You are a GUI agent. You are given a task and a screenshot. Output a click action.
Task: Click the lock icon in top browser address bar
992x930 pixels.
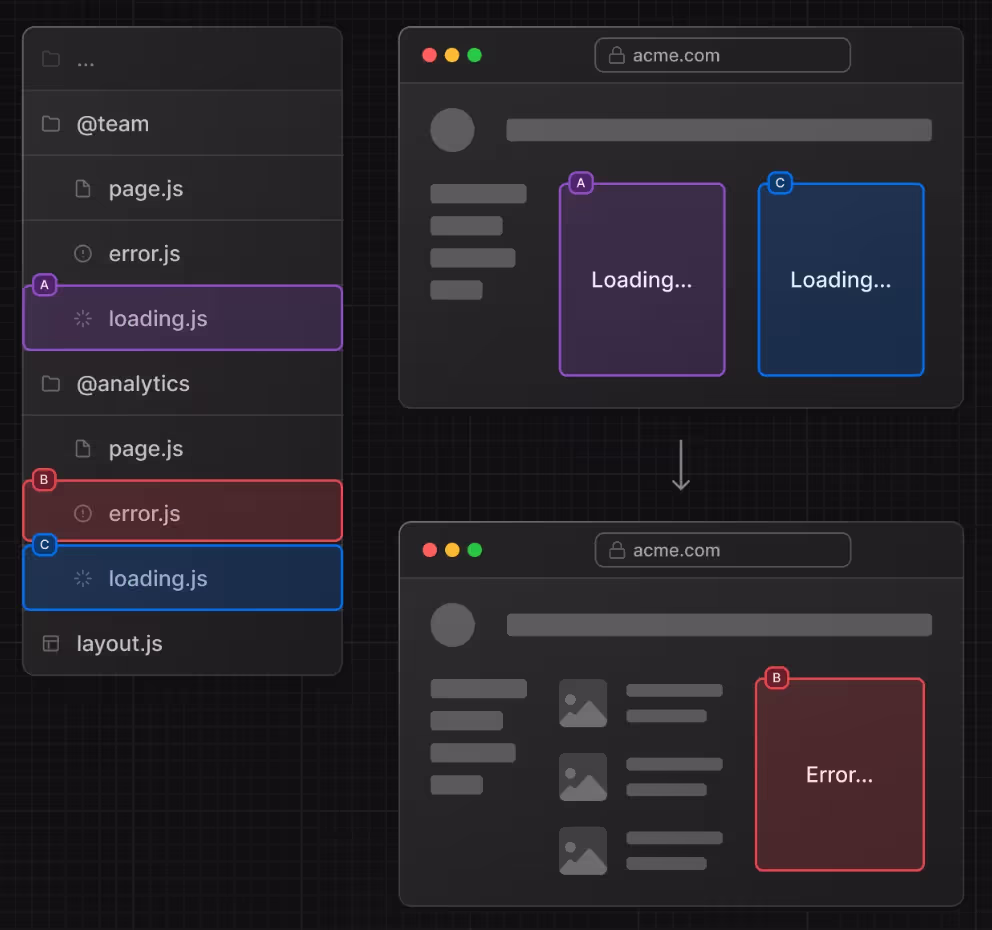[617, 56]
